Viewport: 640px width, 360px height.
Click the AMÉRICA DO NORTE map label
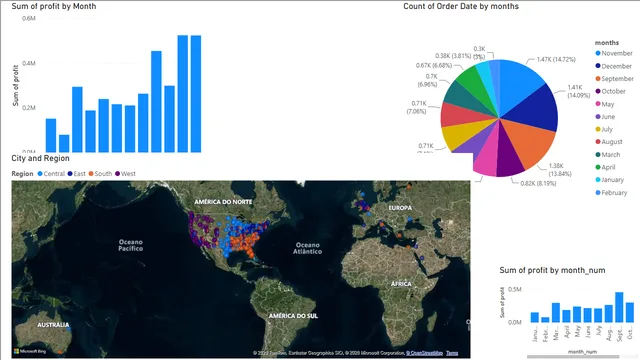[x=223, y=202]
